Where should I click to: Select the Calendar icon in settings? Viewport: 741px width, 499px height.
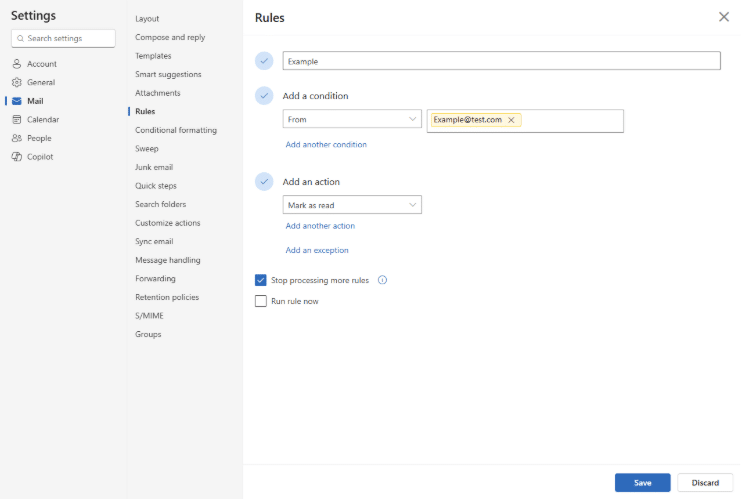[17, 119]
